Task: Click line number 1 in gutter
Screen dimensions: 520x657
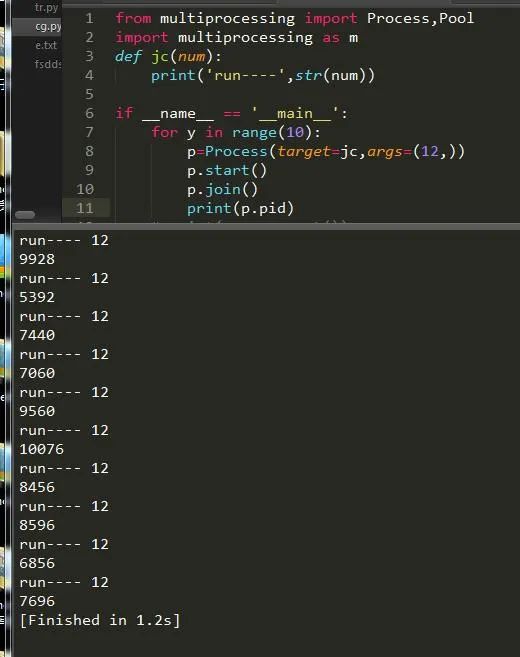Action: coord(89,18)
